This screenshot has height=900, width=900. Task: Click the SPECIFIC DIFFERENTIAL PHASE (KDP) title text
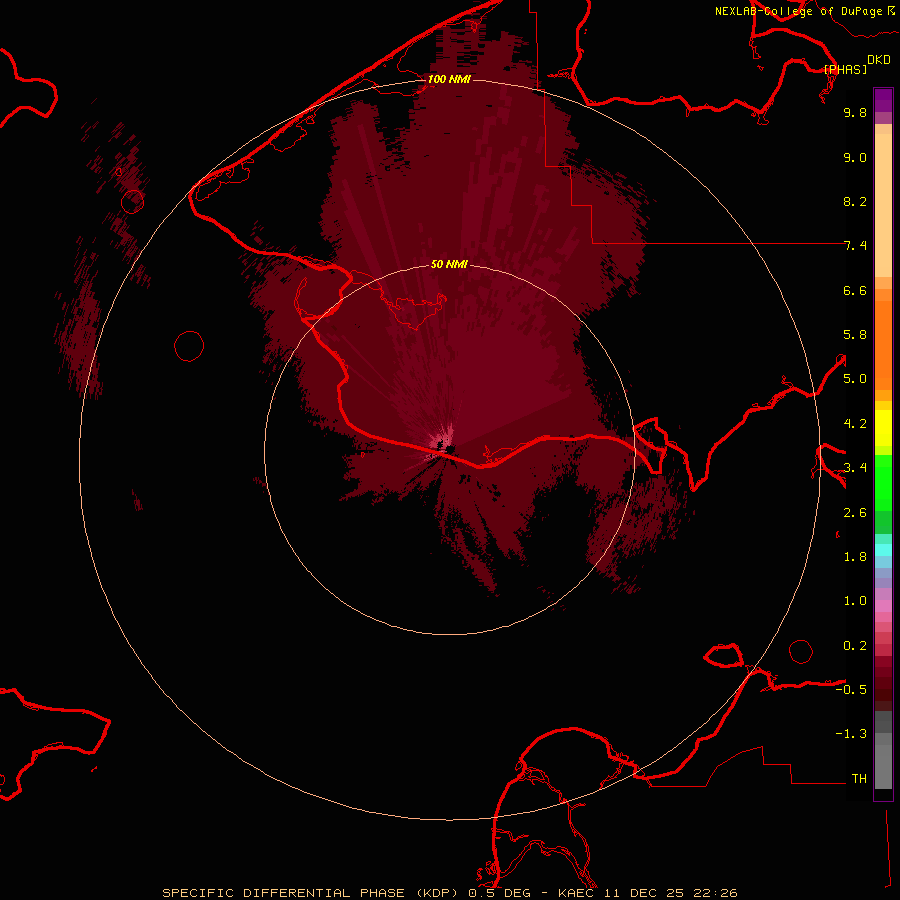[x=312, y=893]
